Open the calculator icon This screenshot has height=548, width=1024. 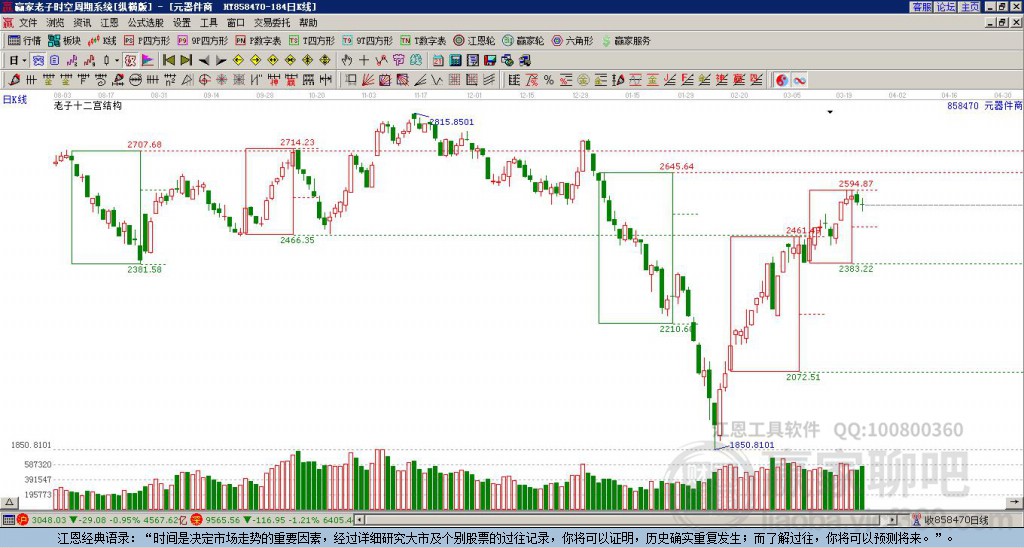[x=455, y=61]
